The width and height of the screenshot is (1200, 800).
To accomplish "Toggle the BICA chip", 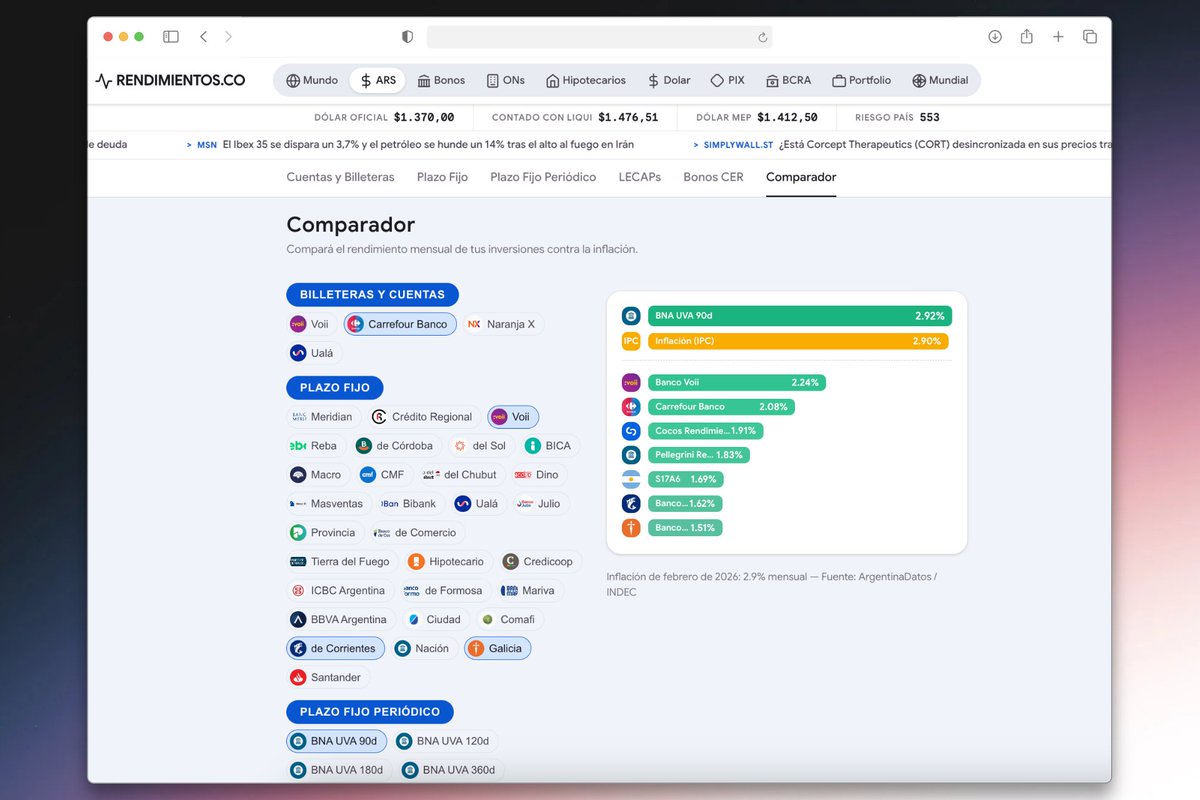I will pyautogui.click(x=549, y=446).
